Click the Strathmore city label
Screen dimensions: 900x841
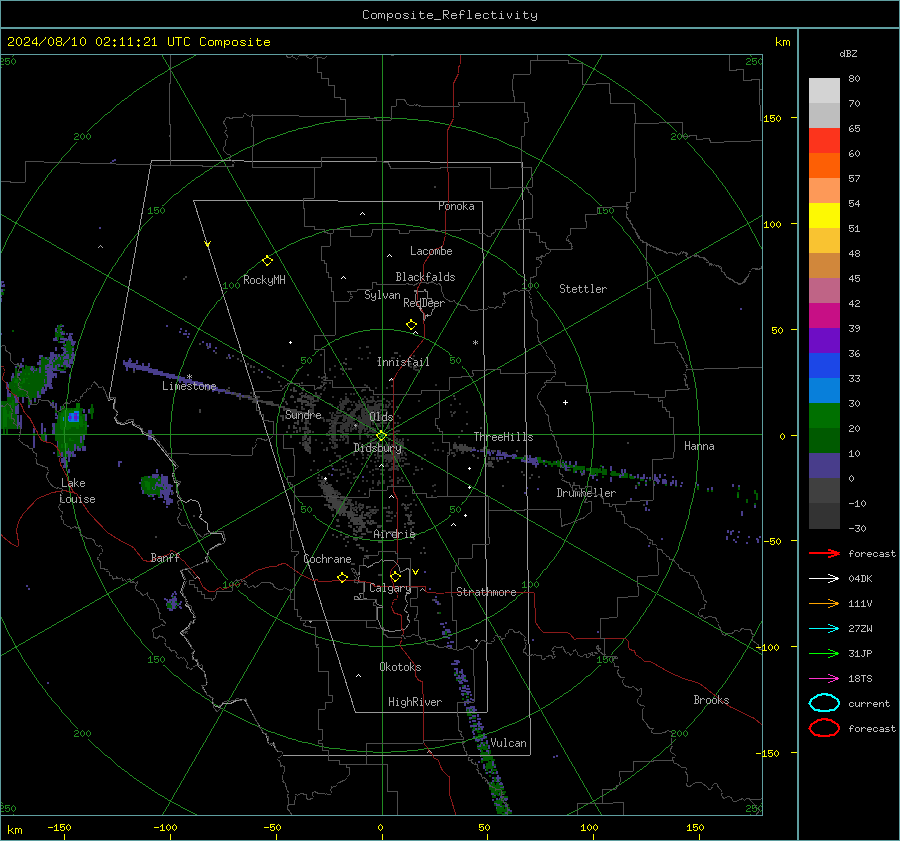[486, 592]
